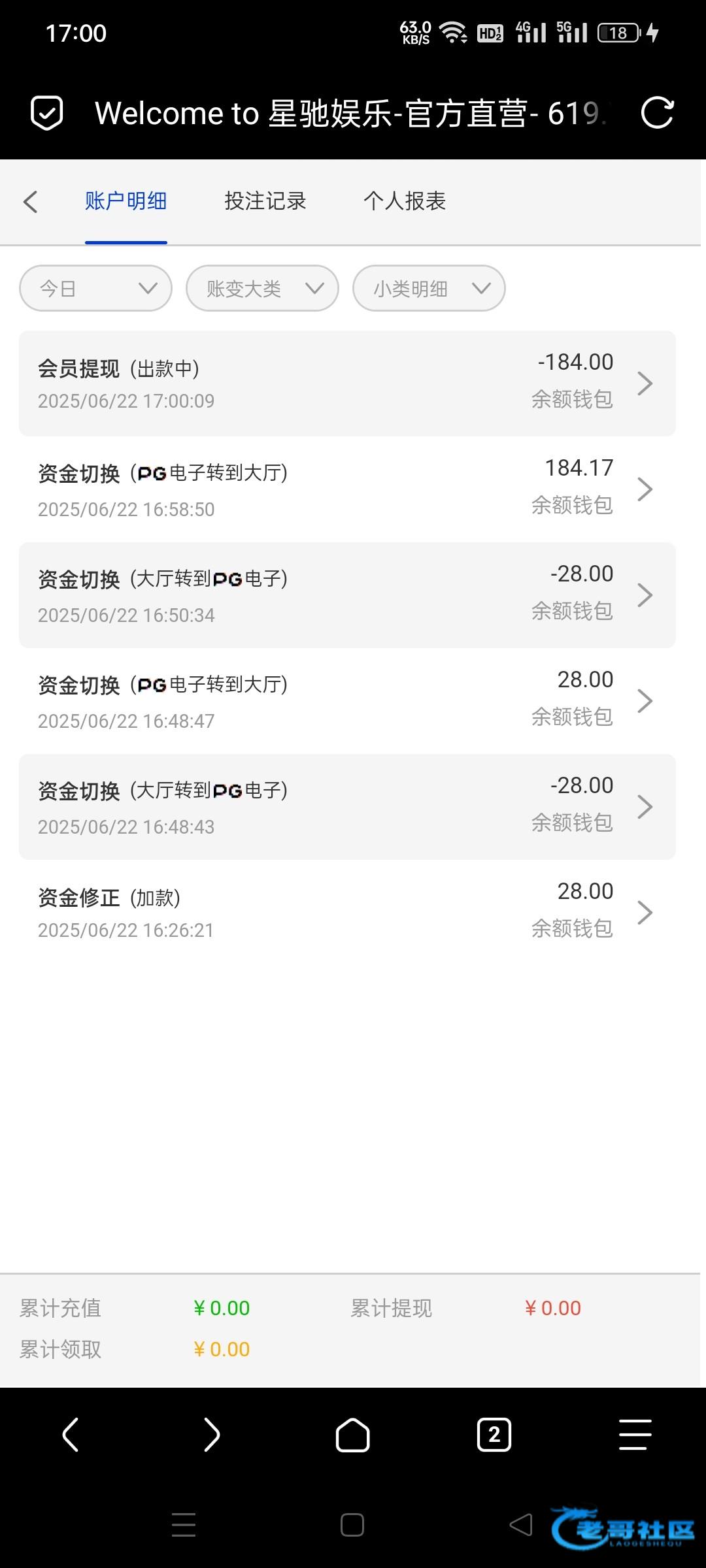Open the browser hamburger menu

[x=635, y=1435]
